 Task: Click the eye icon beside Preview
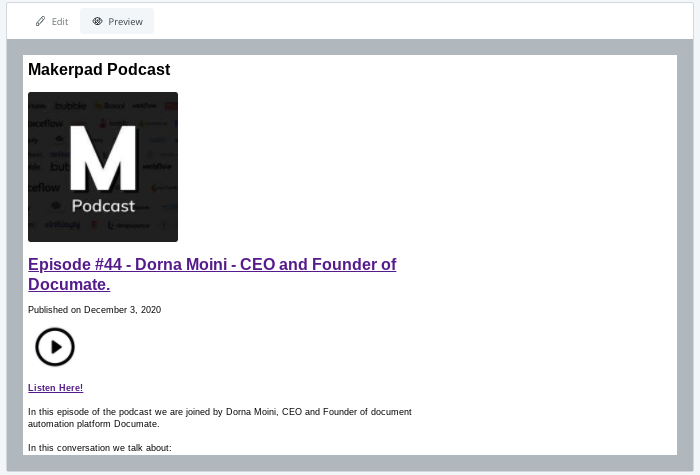click(x=97, y=21)
